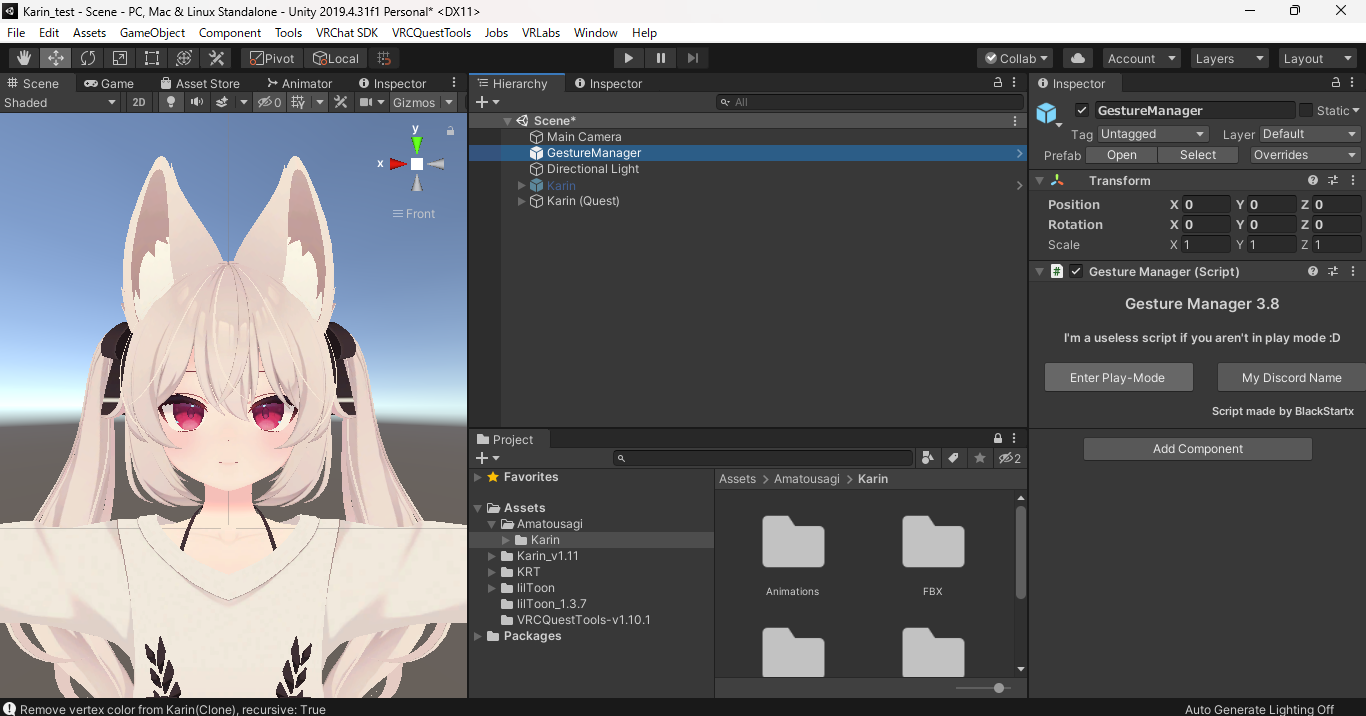Select the Rect tool
1366x716 pixels.
[x=152, y=58]
